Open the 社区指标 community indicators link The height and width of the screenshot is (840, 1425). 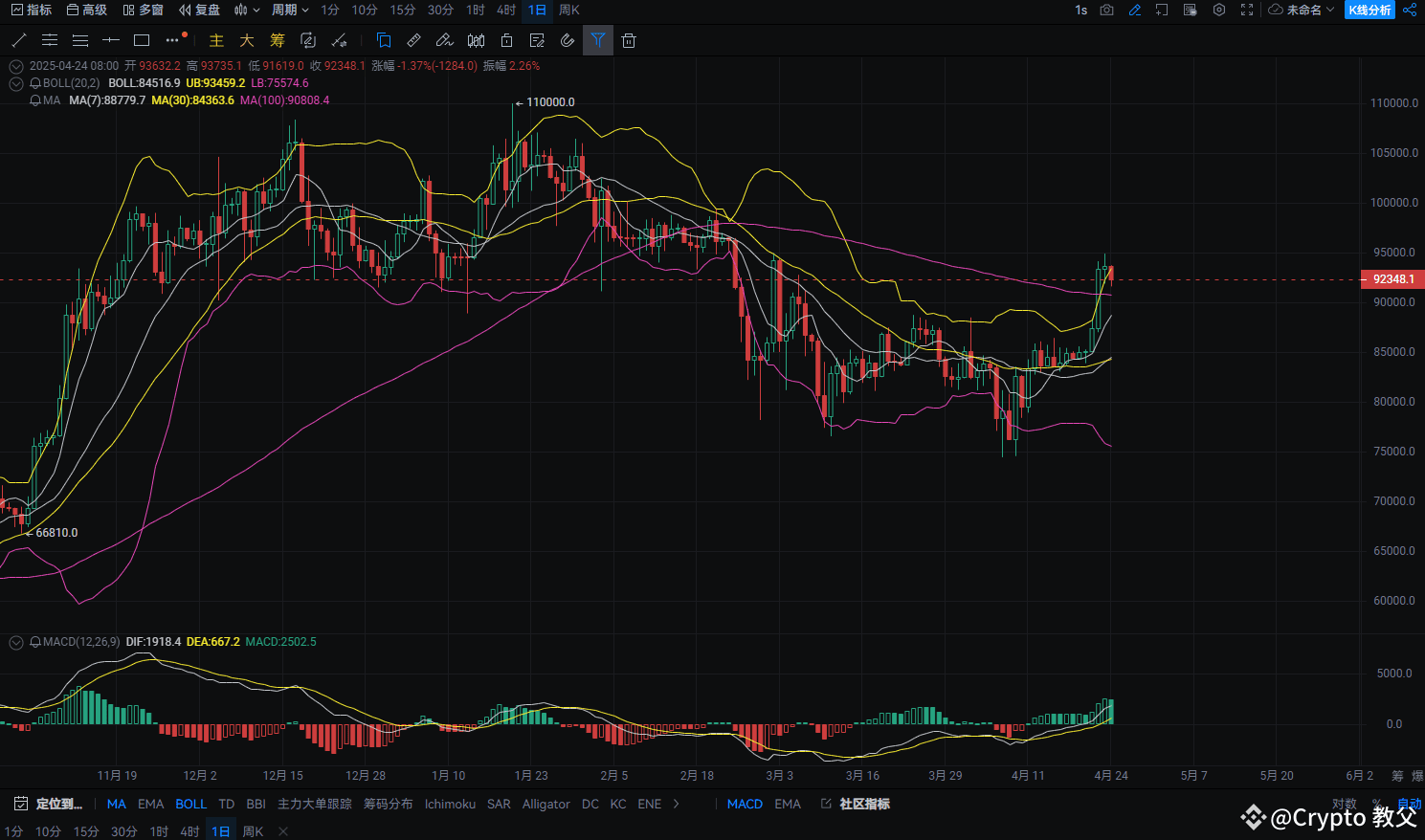point(857,804)
